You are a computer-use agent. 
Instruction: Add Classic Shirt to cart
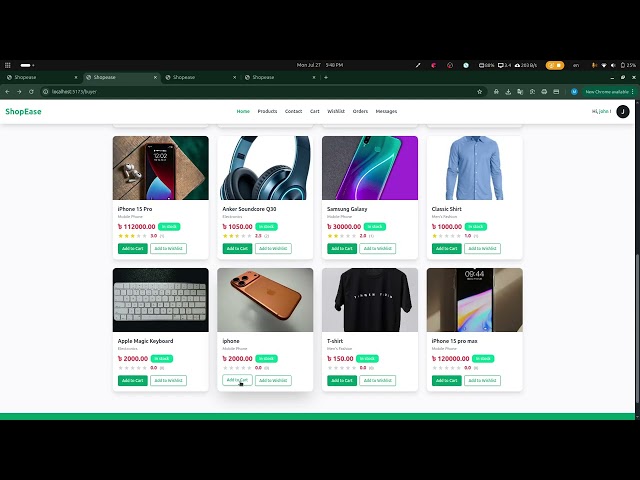coord(447,248)
